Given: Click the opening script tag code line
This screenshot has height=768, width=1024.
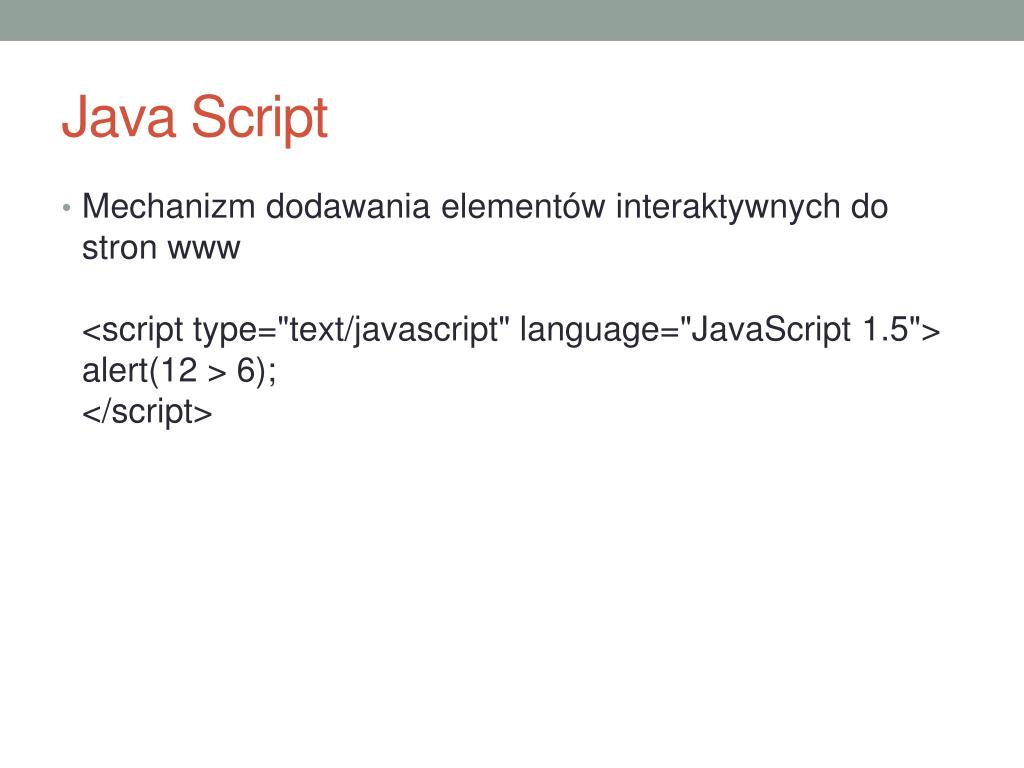Looking at the screenshot, I should [511, 330].
